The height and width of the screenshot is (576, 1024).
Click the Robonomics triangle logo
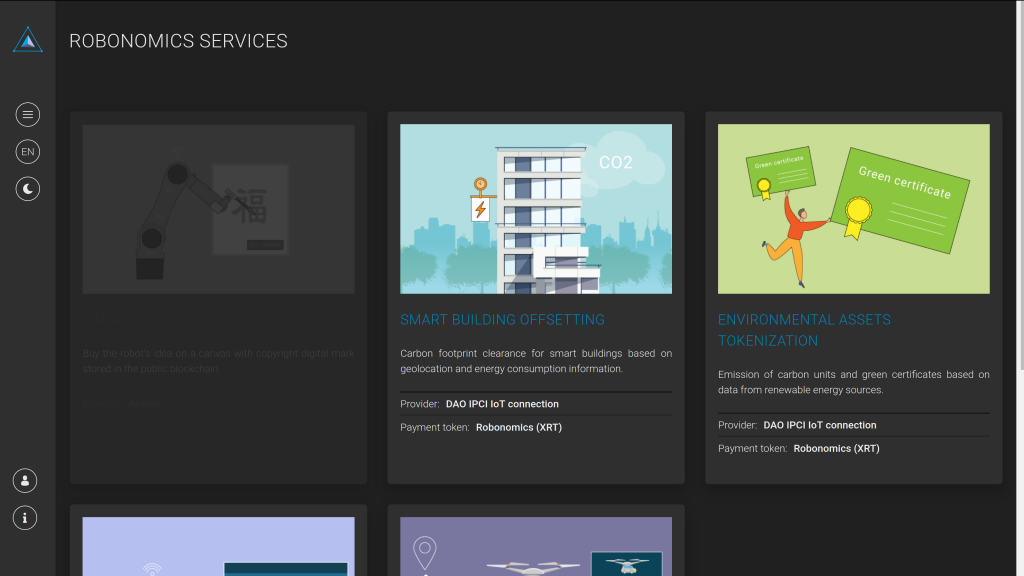(x=27, y=40)
